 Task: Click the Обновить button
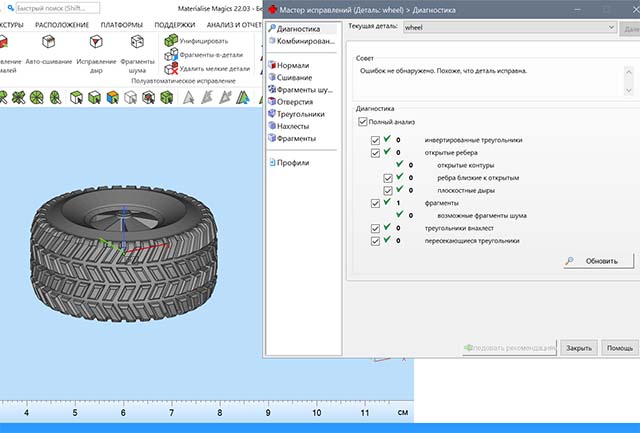pos(598,261)
